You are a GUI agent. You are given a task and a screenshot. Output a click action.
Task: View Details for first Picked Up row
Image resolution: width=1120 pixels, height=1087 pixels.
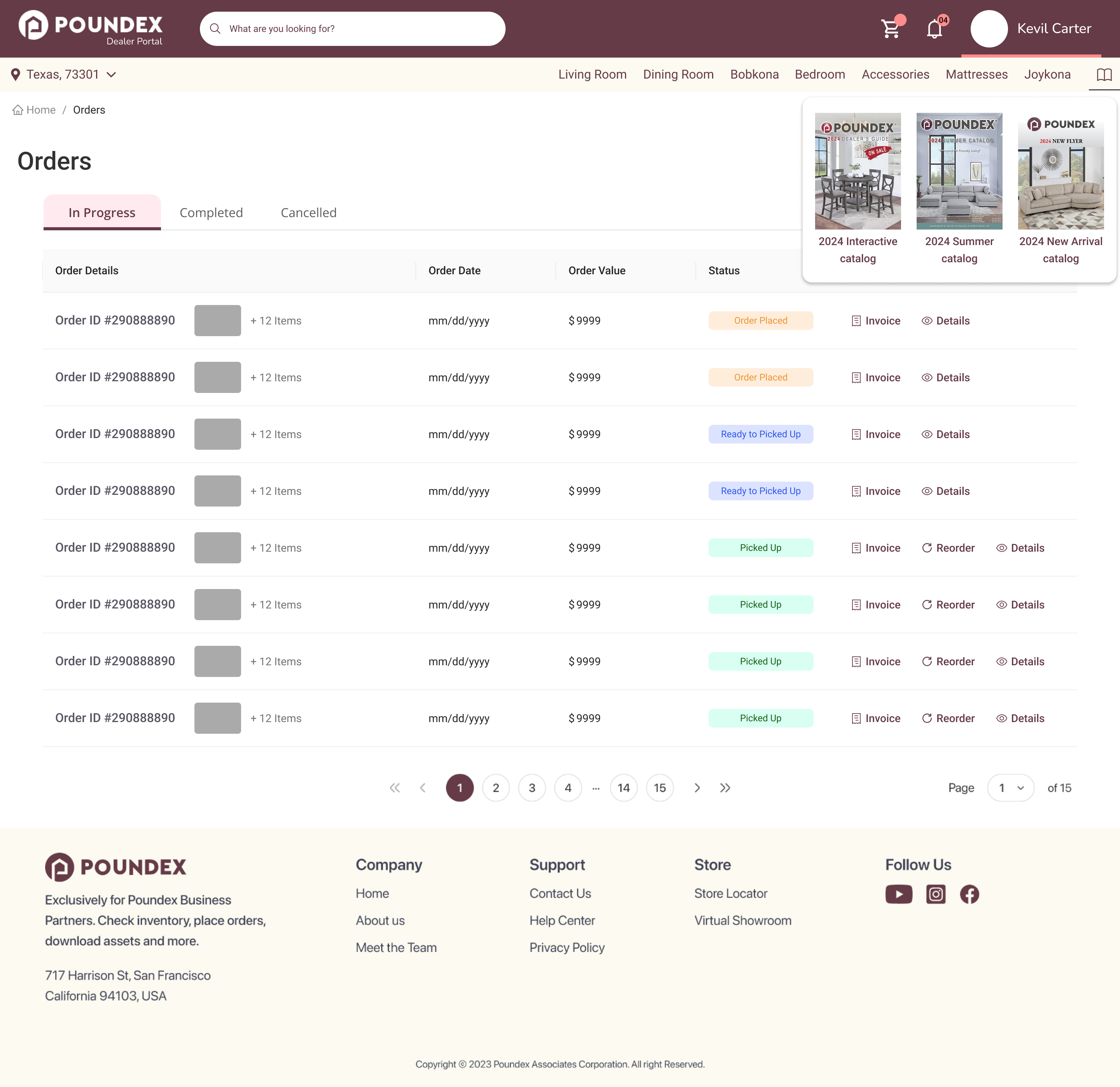click(x=1020, y=548)
